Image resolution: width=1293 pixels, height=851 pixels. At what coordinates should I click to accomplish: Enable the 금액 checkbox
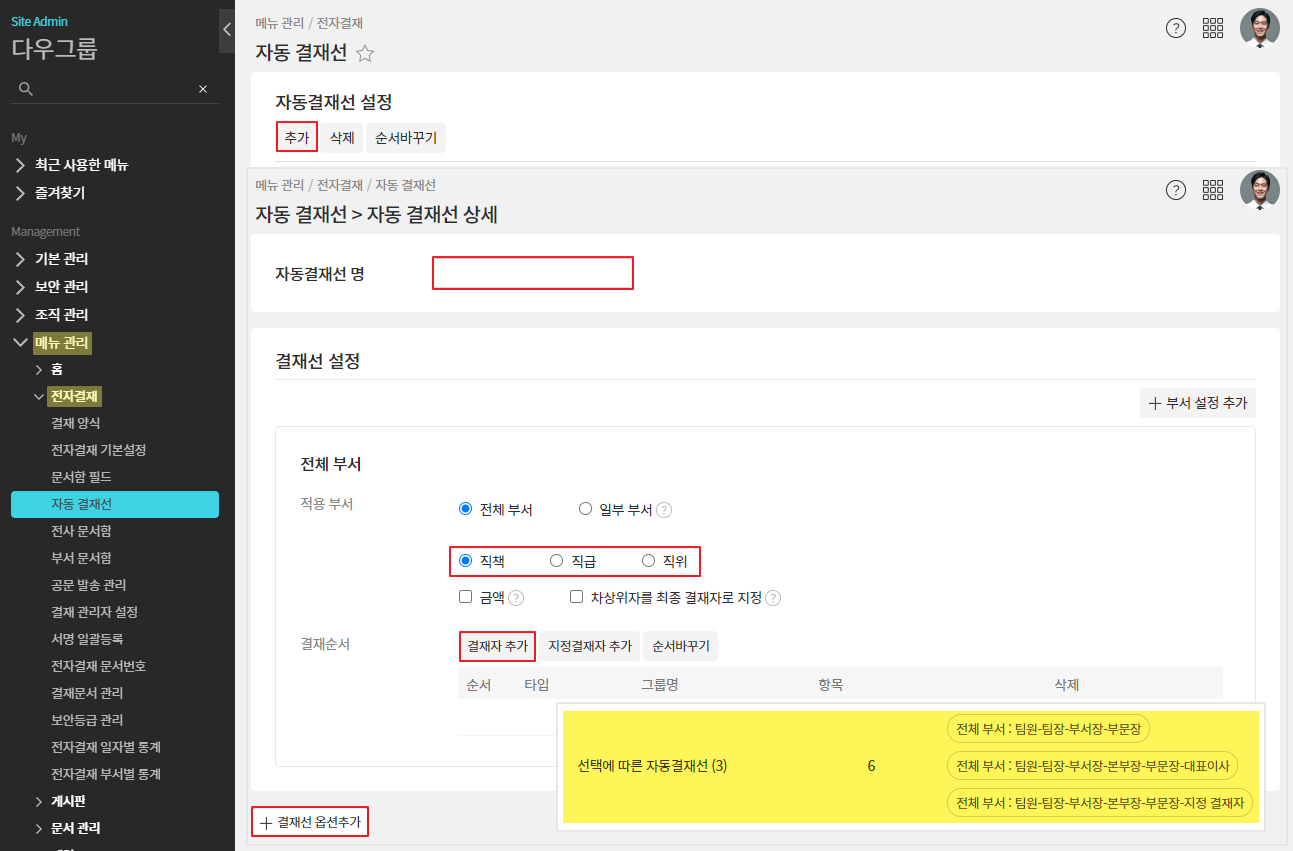(x=465, y=597)
